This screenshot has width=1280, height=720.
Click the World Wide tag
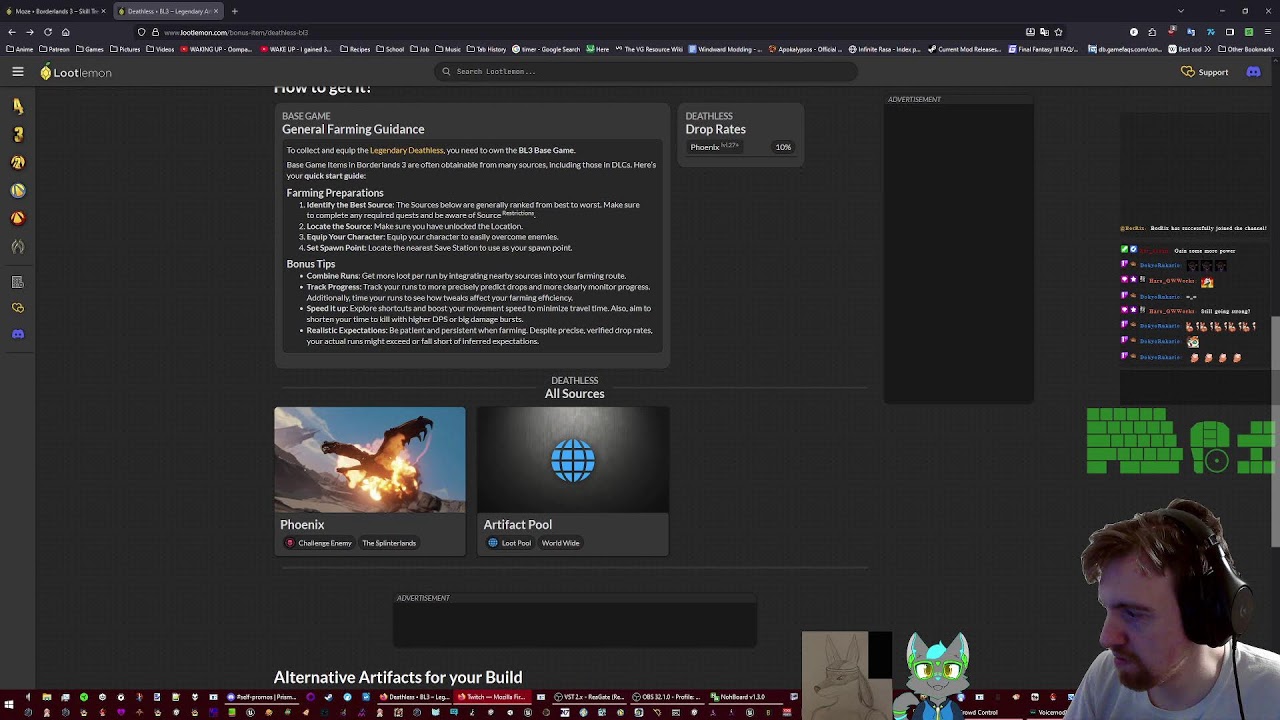coord(560,543)
